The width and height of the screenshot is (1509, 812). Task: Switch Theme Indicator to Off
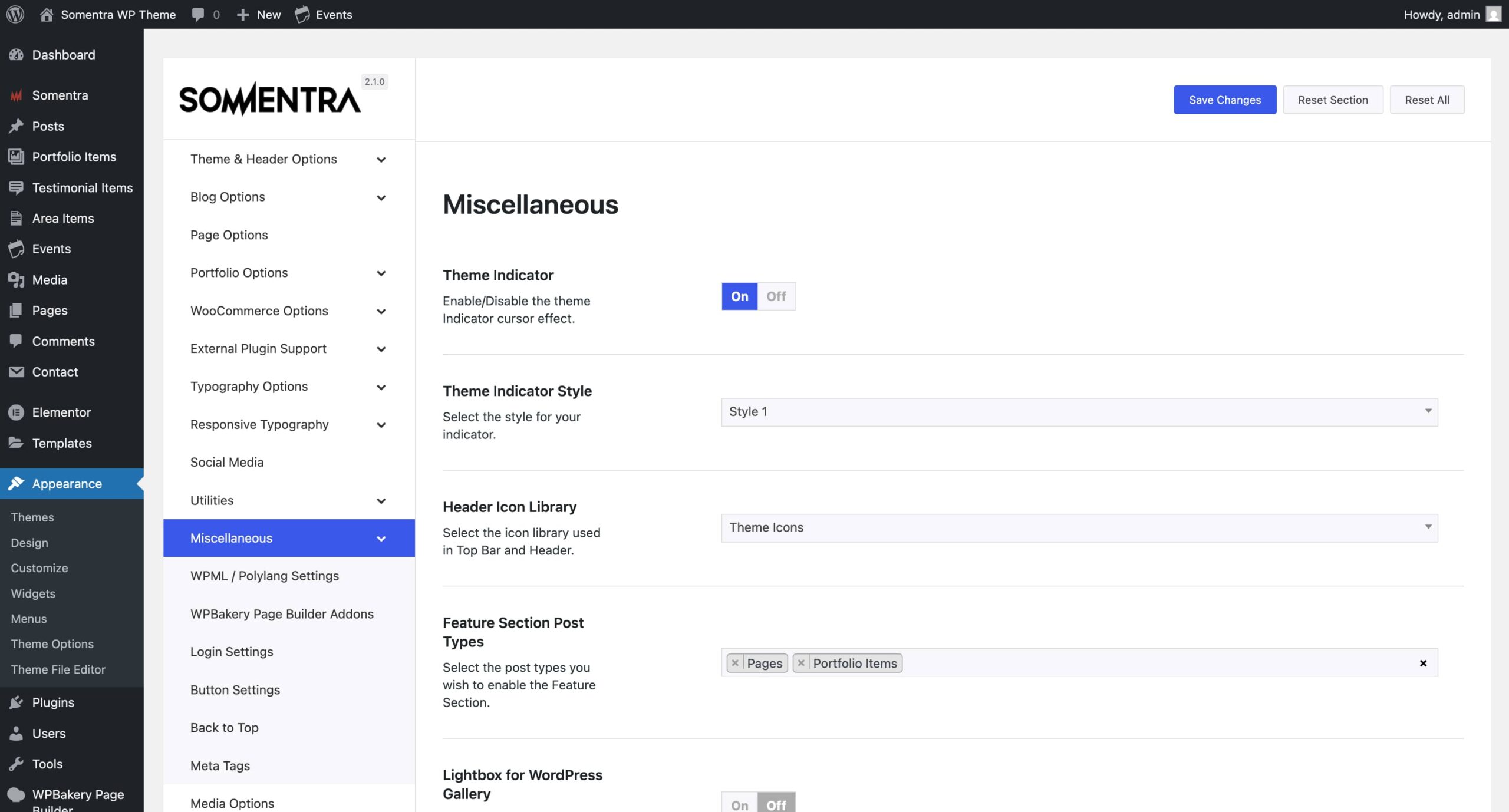click(776, 296)
